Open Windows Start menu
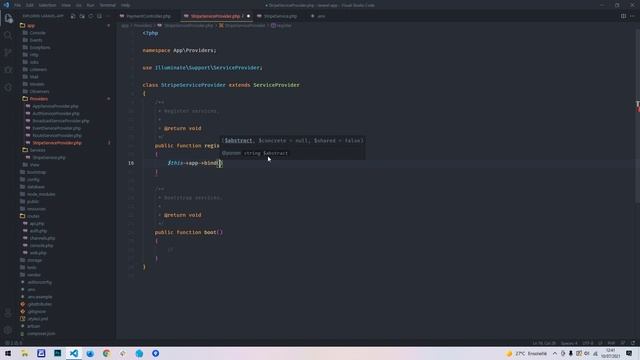640x360 pixels. [8, 353]
